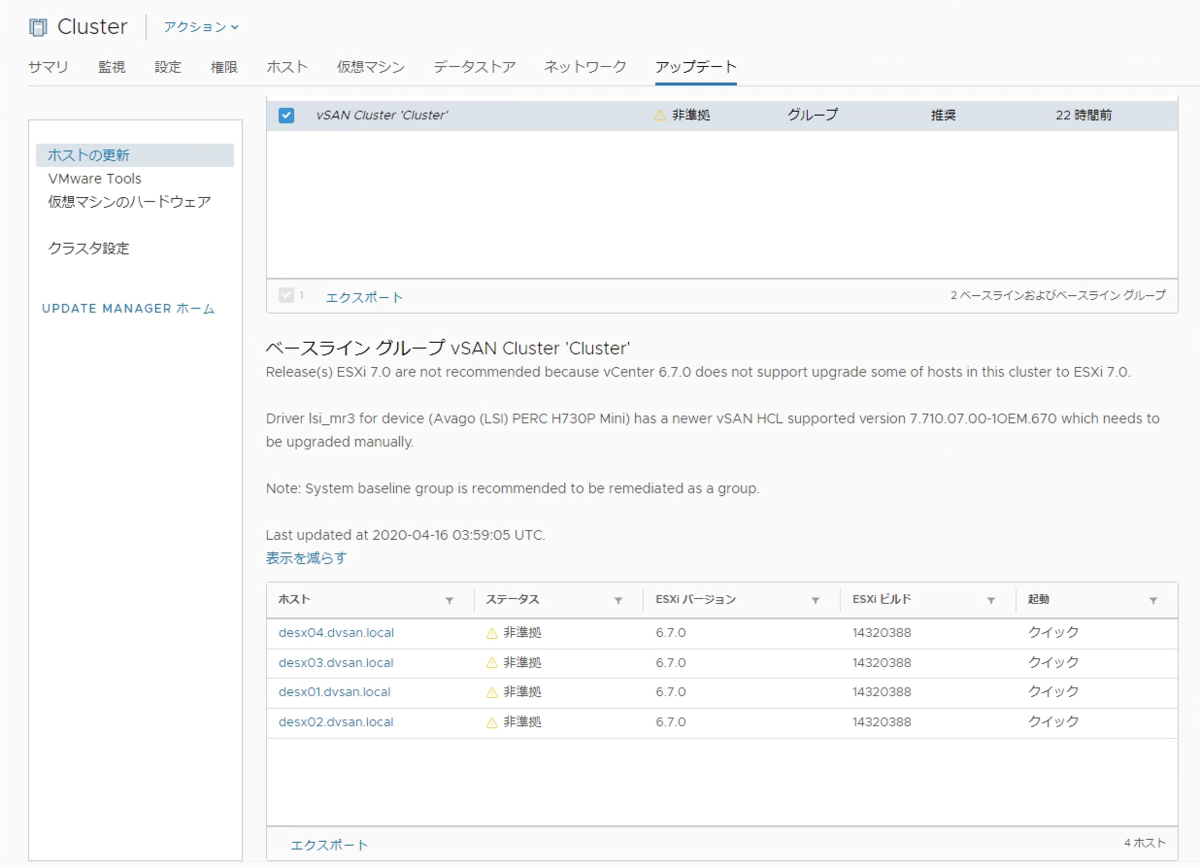Switch to the アップデート tab
This screenshot has width=1200, height=867.
point(696,66)
